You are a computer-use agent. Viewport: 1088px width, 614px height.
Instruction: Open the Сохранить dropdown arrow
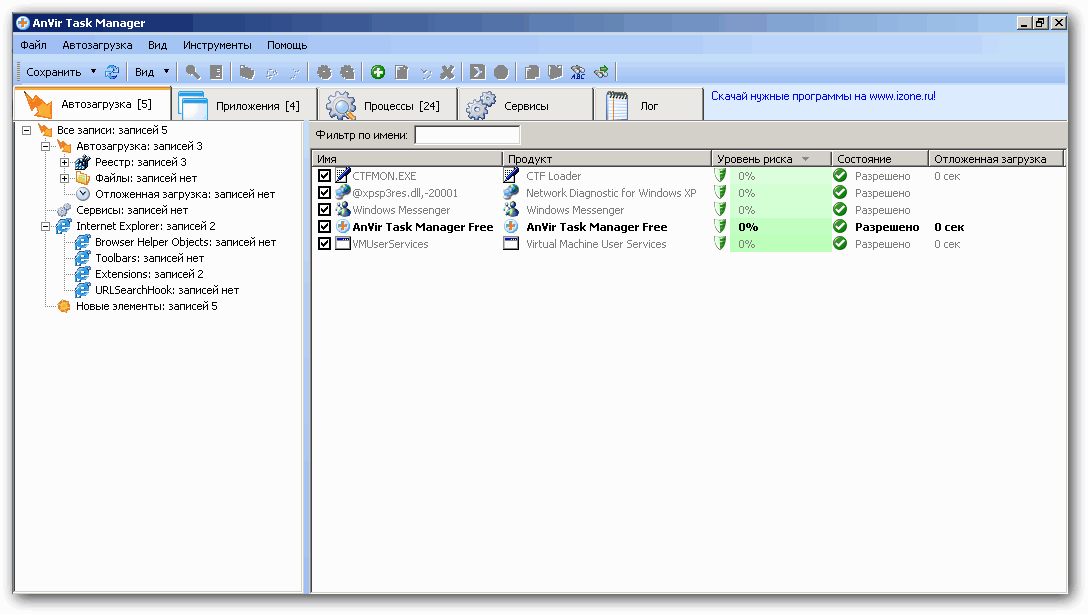click(x=93, y=71)
